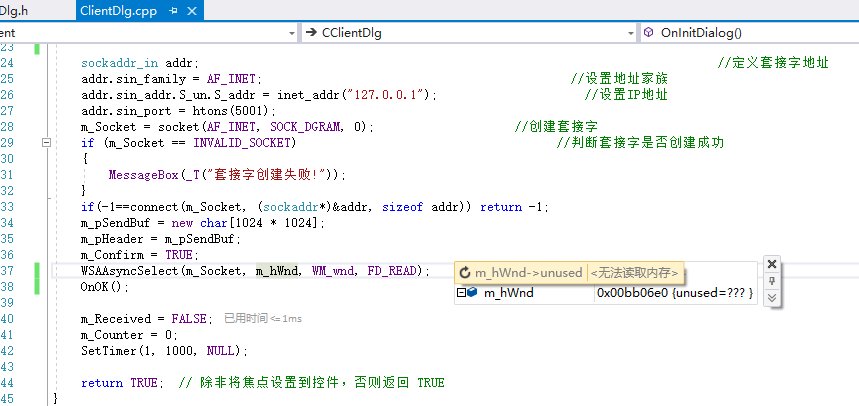Click FD_READ in the WSAAsyncSelect call

click(x=393, y=271)
